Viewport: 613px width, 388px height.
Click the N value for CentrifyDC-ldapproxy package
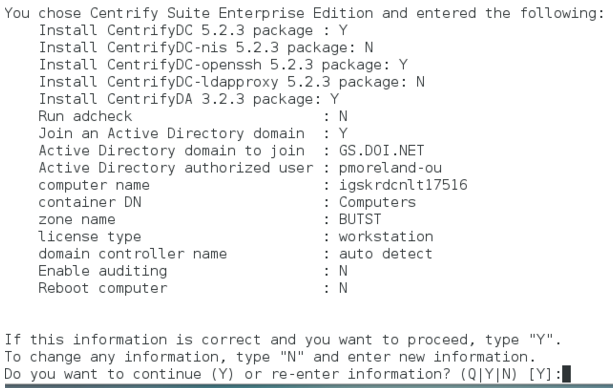click(x=420, y=82)
